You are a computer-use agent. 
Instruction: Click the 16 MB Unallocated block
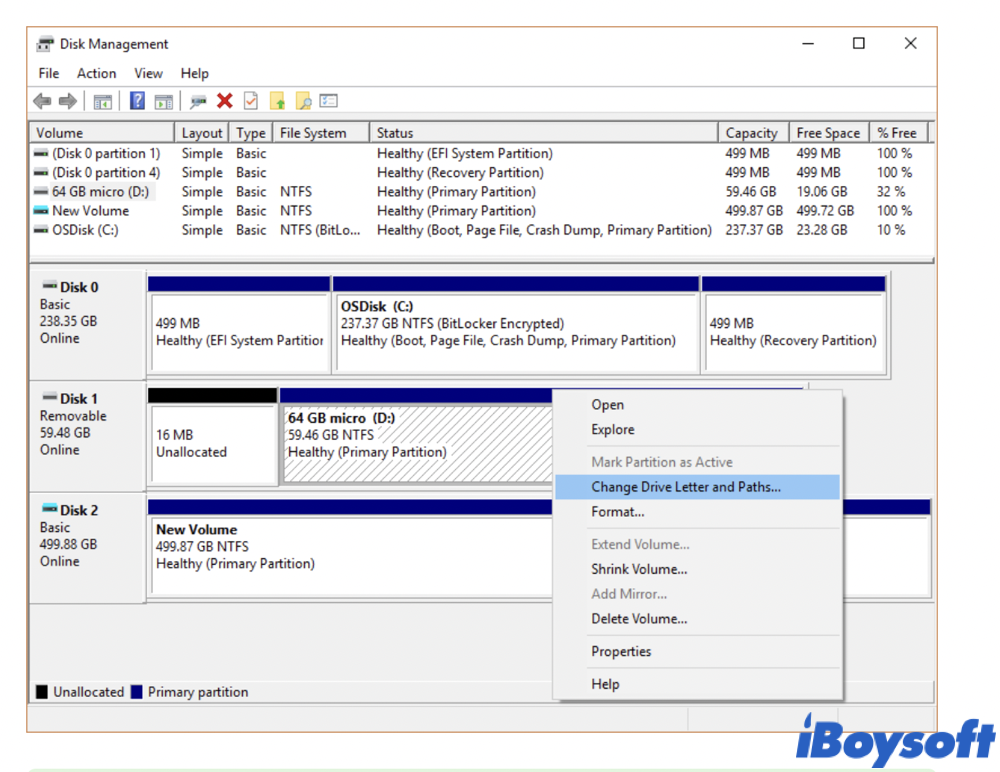(x=212, y=445)
